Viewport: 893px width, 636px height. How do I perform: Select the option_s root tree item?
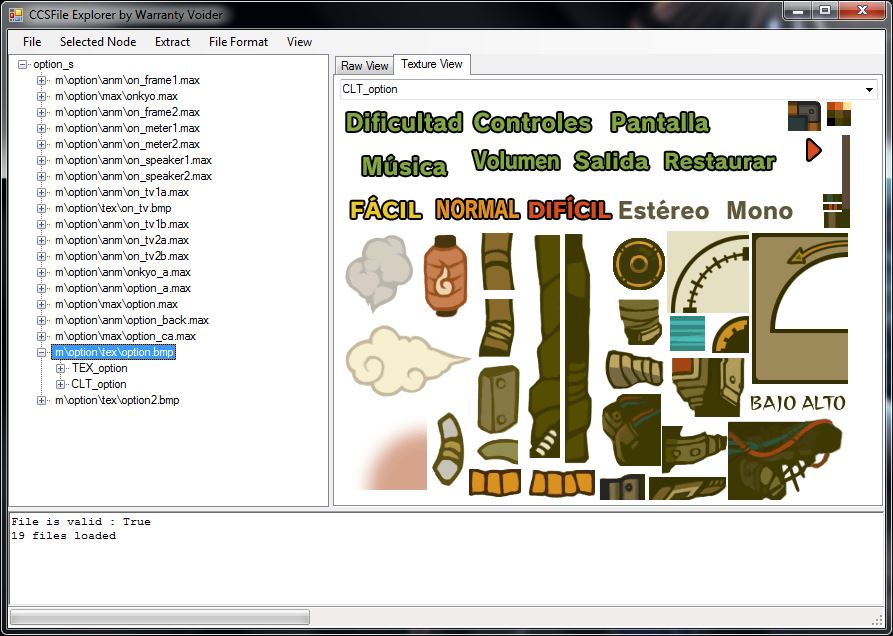tap(54, 64)
